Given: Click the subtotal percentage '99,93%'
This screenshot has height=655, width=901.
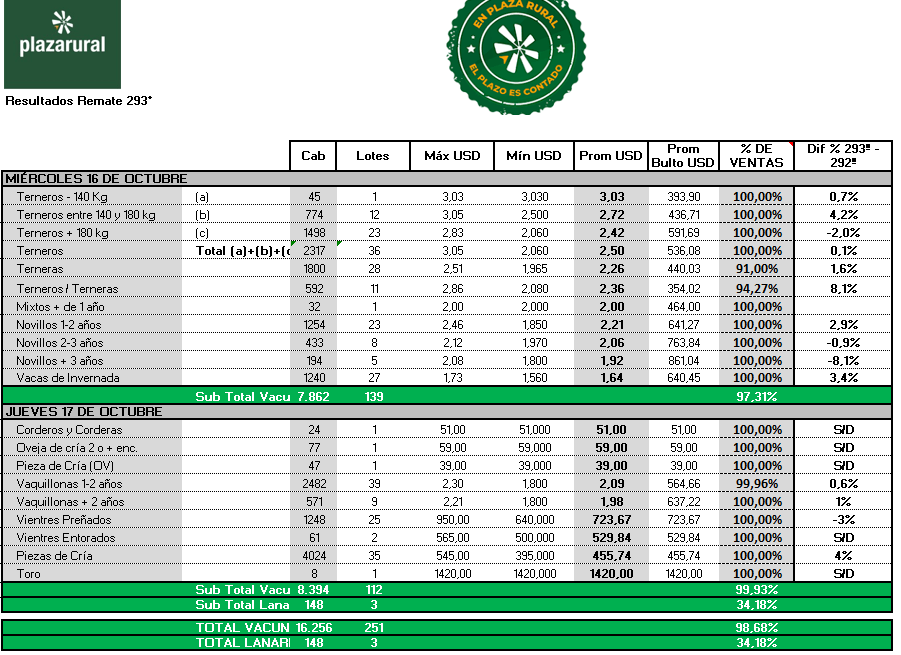Looking at the screenshot, I should [756, 590].
